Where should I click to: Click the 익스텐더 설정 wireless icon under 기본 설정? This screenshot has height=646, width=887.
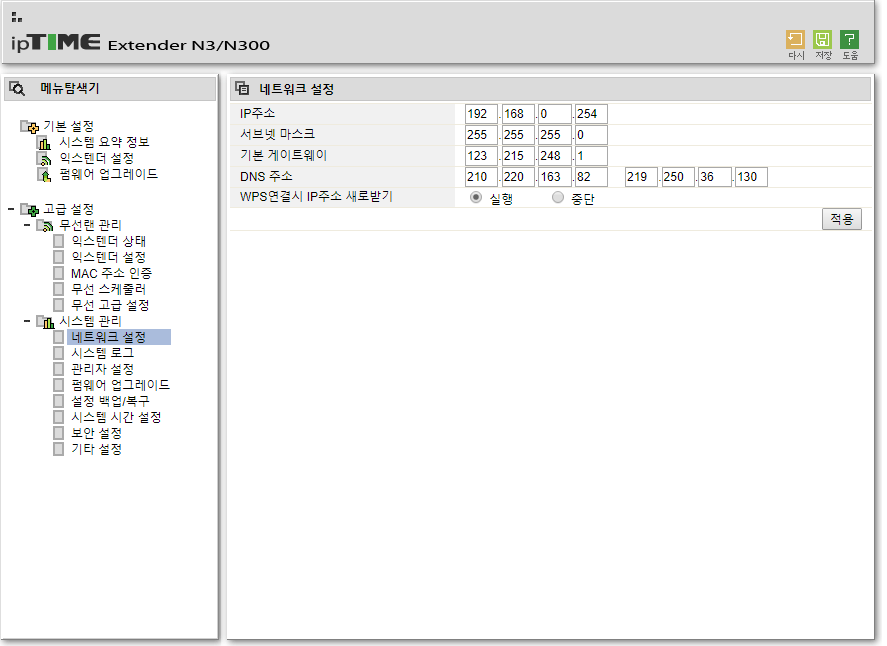(x=44, y=158)
